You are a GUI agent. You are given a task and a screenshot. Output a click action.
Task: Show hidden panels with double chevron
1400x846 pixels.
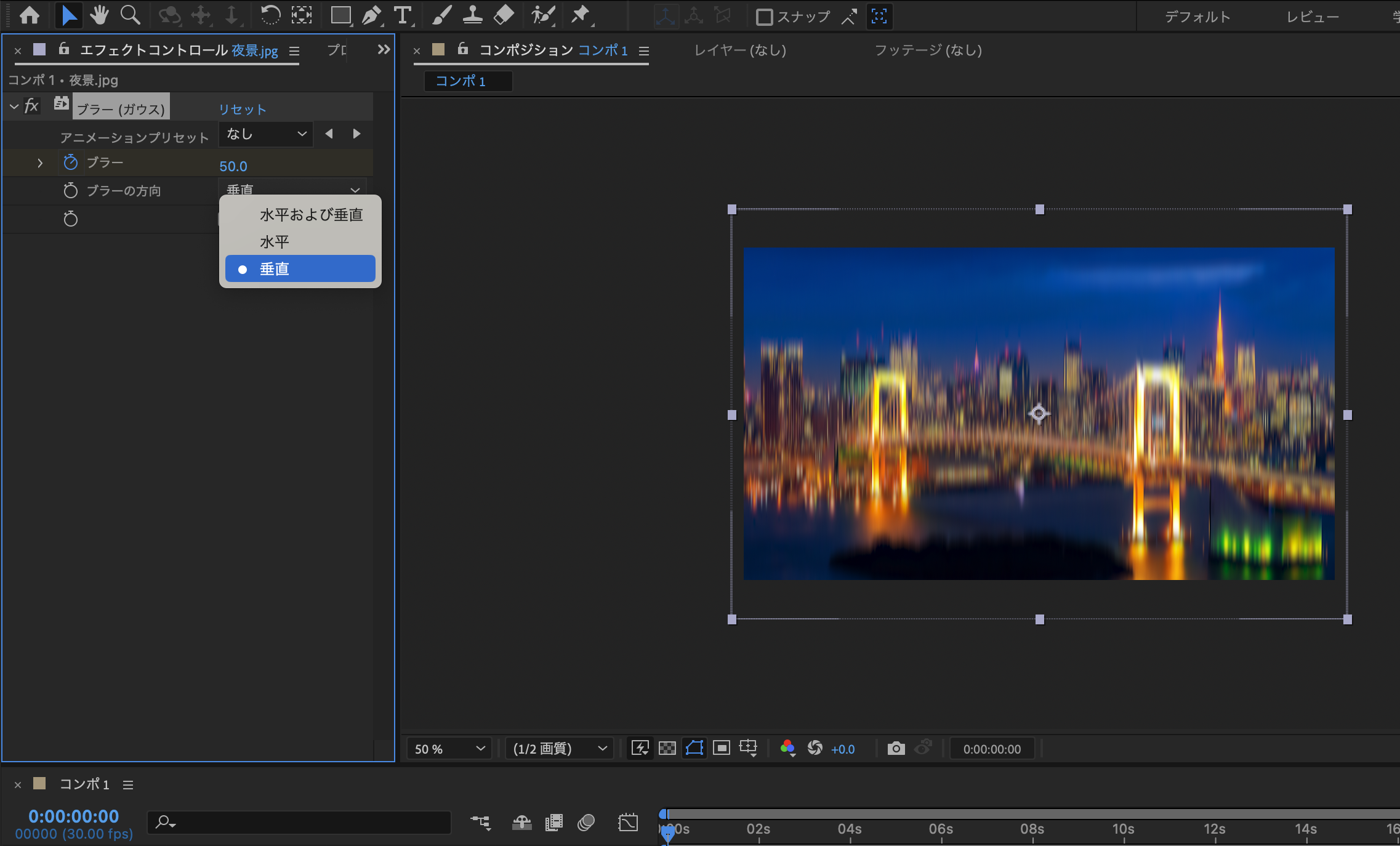(x=384, y=49)
